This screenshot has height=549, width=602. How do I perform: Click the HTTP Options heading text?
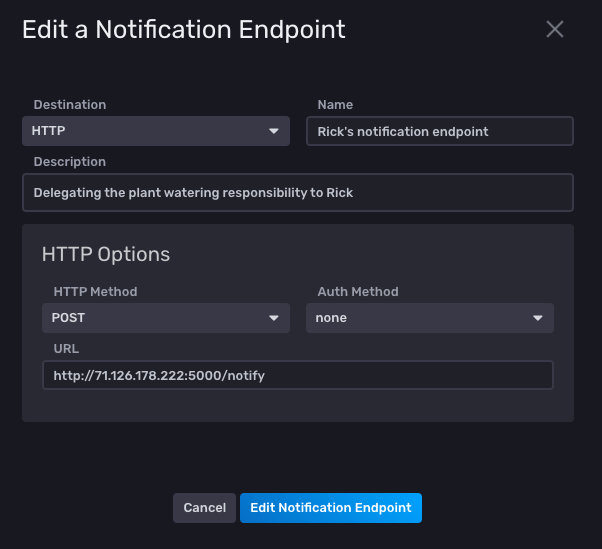point(106,254)
